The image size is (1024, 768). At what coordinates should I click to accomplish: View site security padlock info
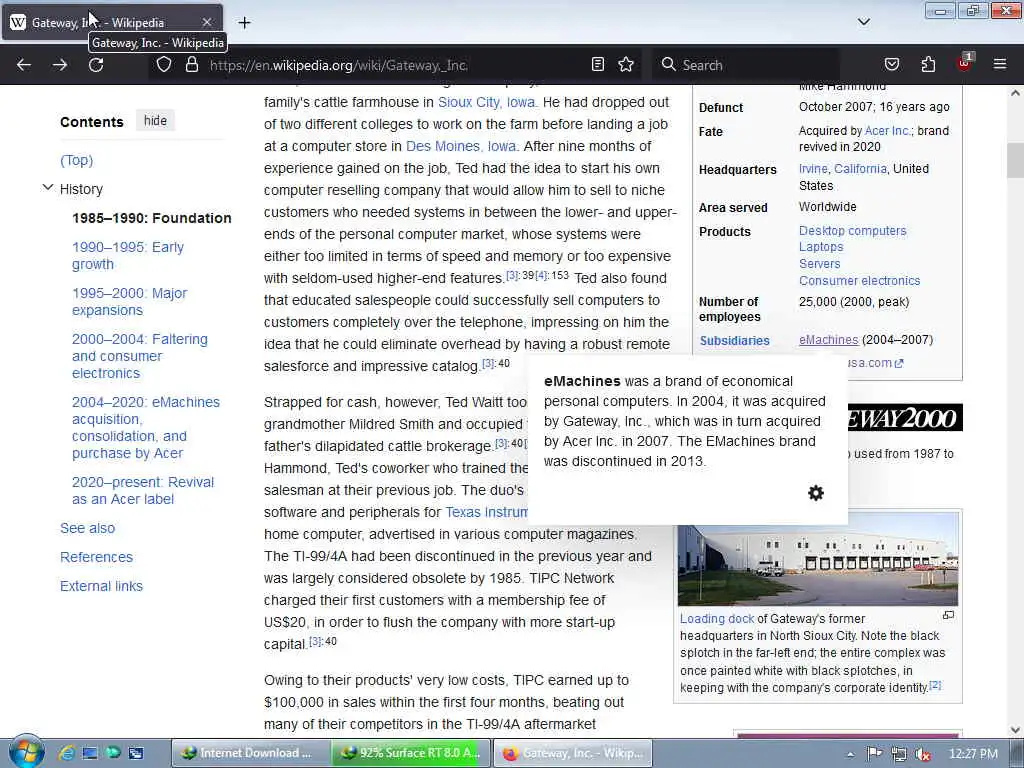pyautogui.click(x=191, y=65)
